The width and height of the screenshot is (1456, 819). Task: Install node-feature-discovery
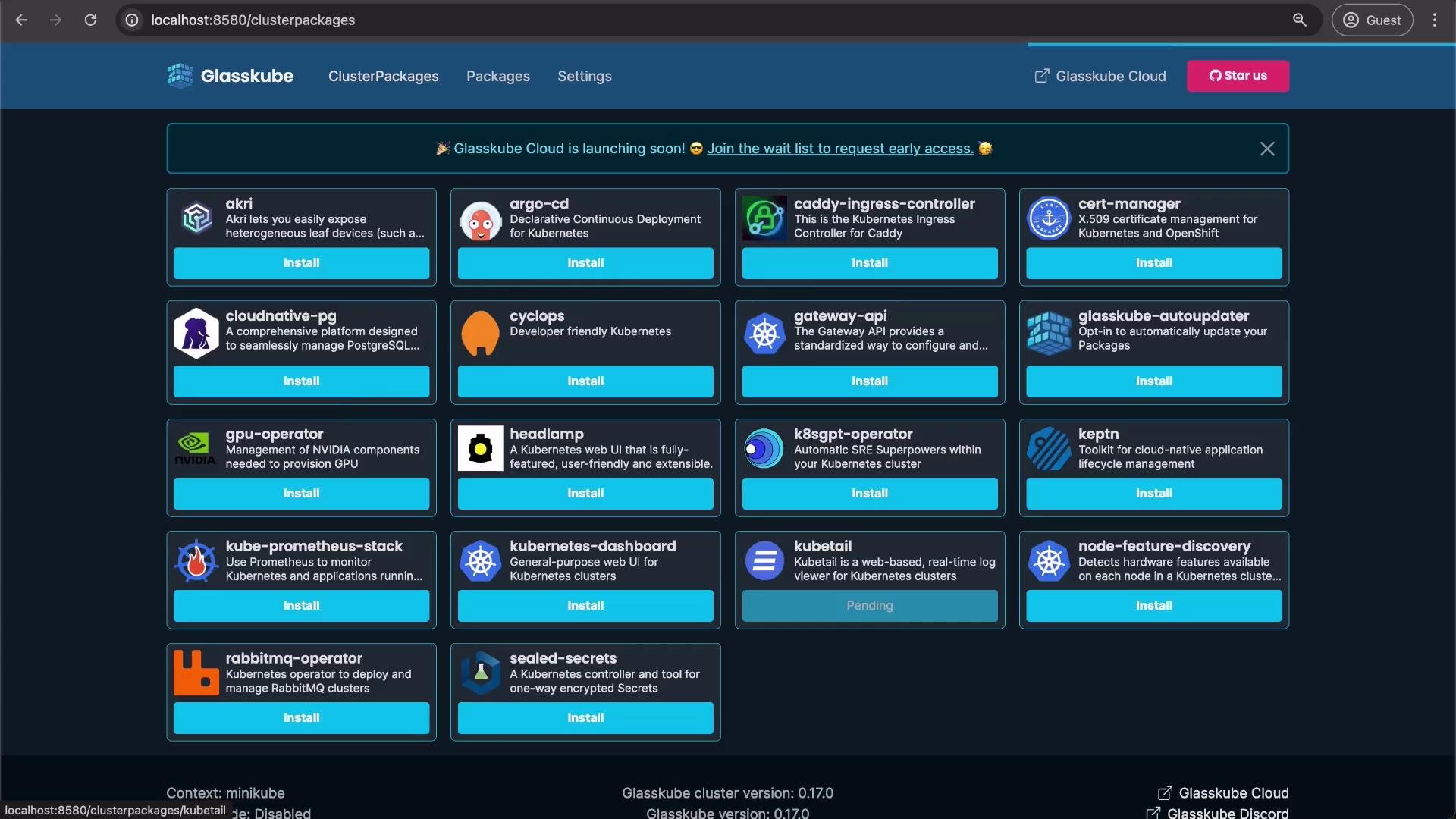pos(1154,606)
